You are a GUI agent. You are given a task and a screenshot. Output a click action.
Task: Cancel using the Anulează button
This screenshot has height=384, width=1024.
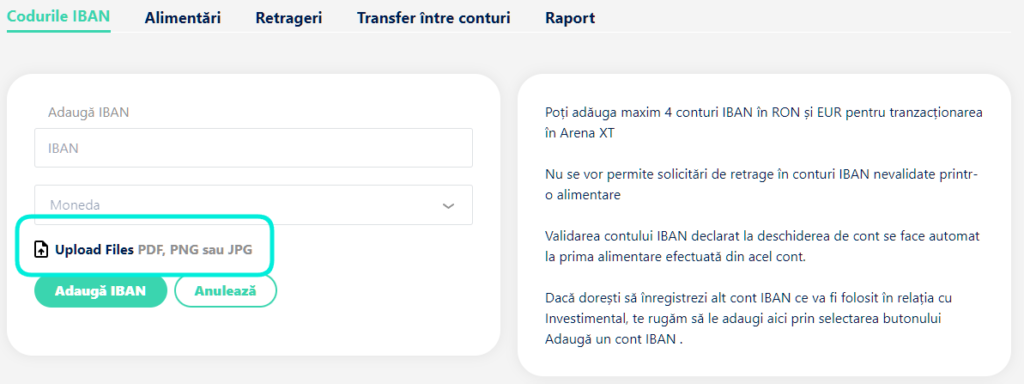(x=226, y=291)
